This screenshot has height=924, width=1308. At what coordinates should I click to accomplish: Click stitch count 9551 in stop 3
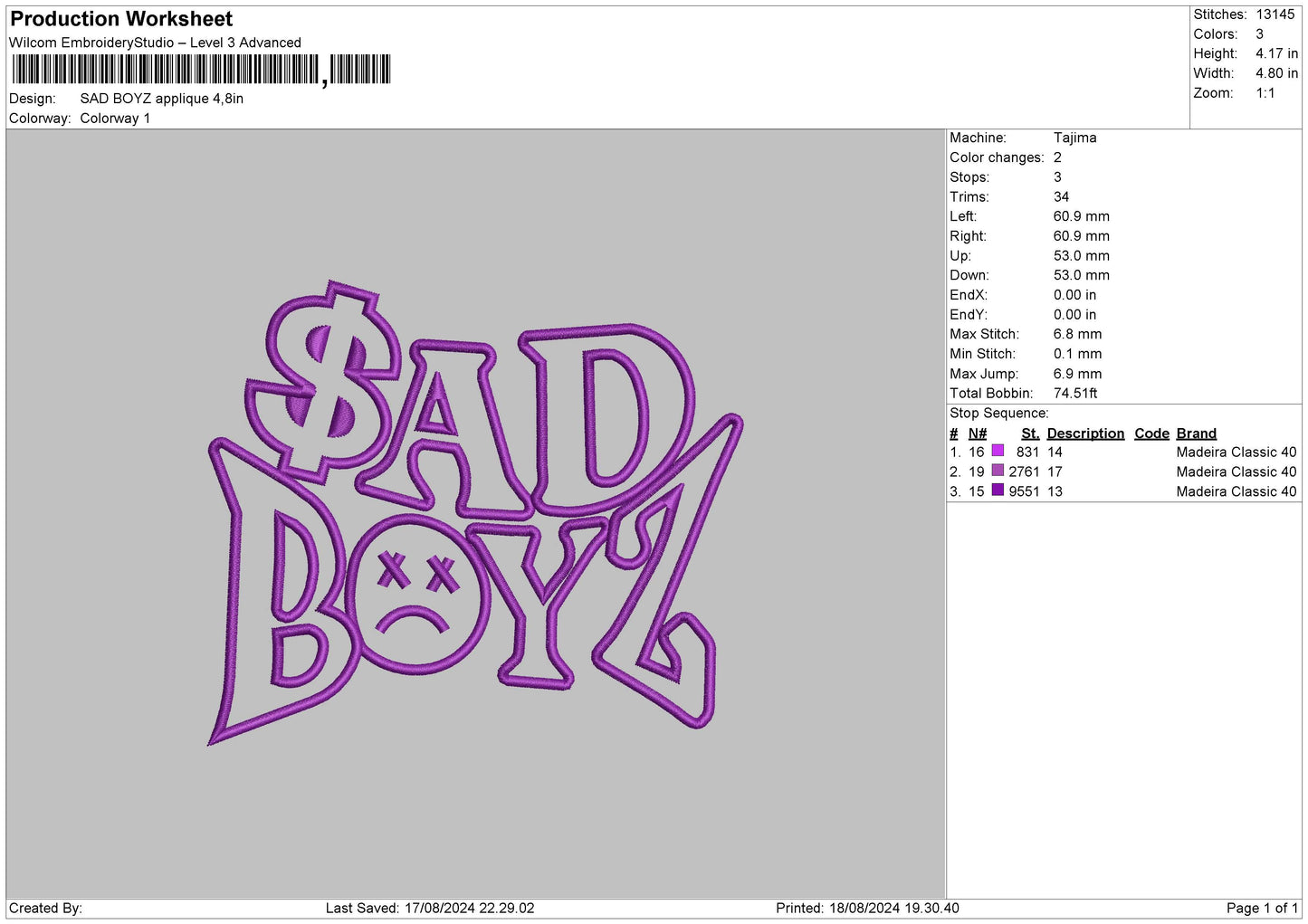[1024, 492]
